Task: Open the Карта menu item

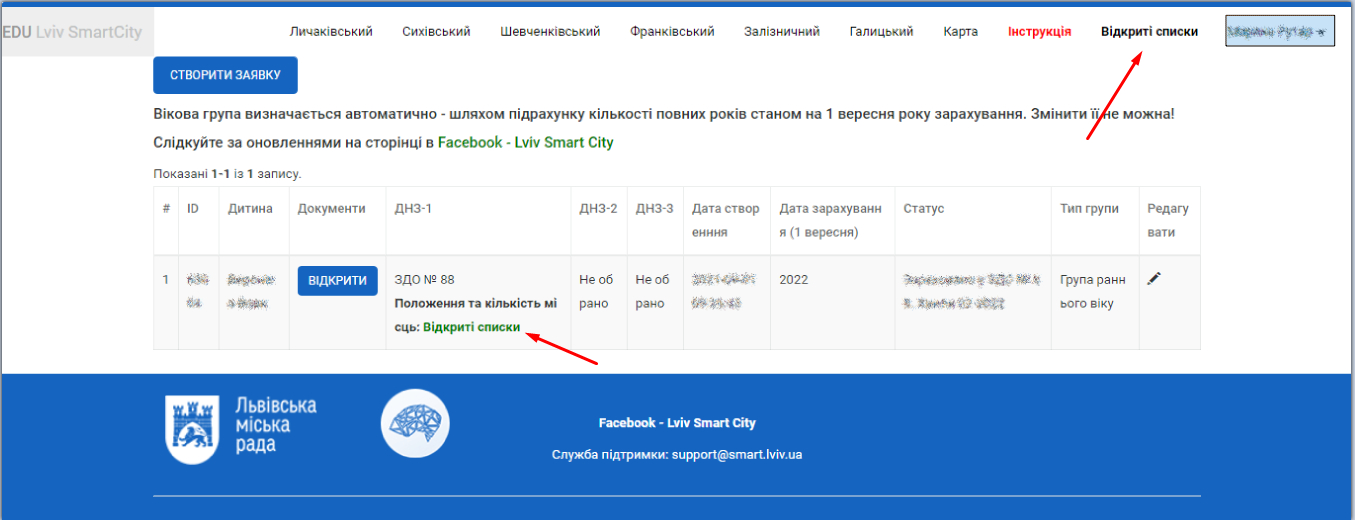Action: pyautogui.click(x=960, y=32)
